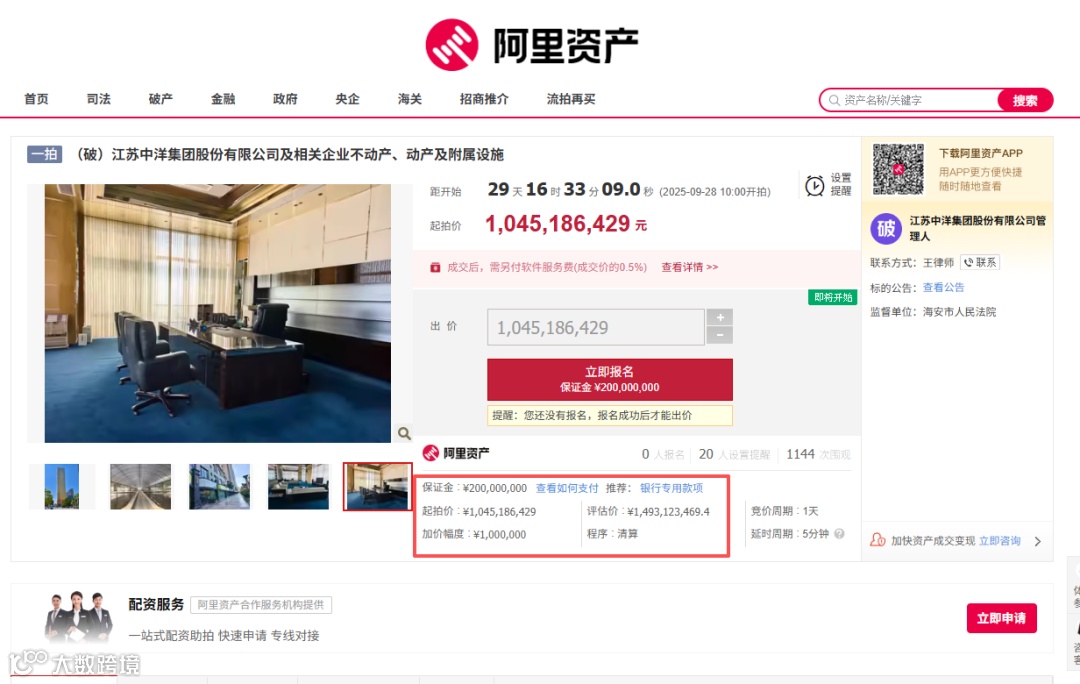Screen dimensions: 1080x684
Task: Open the 央企 navigation tab
Action: click(x=347, y=99)
